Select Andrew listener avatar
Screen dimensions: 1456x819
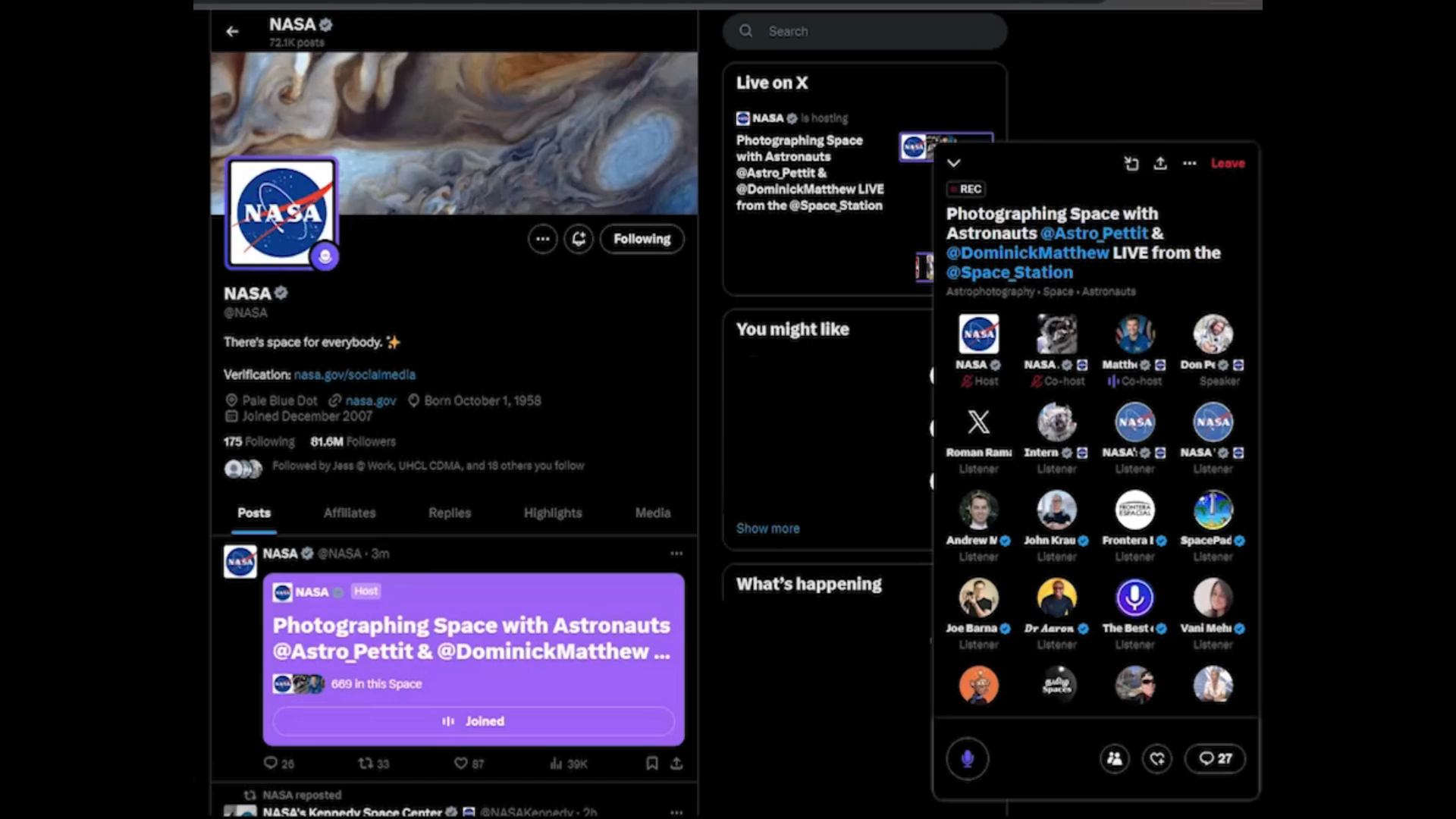978,510
